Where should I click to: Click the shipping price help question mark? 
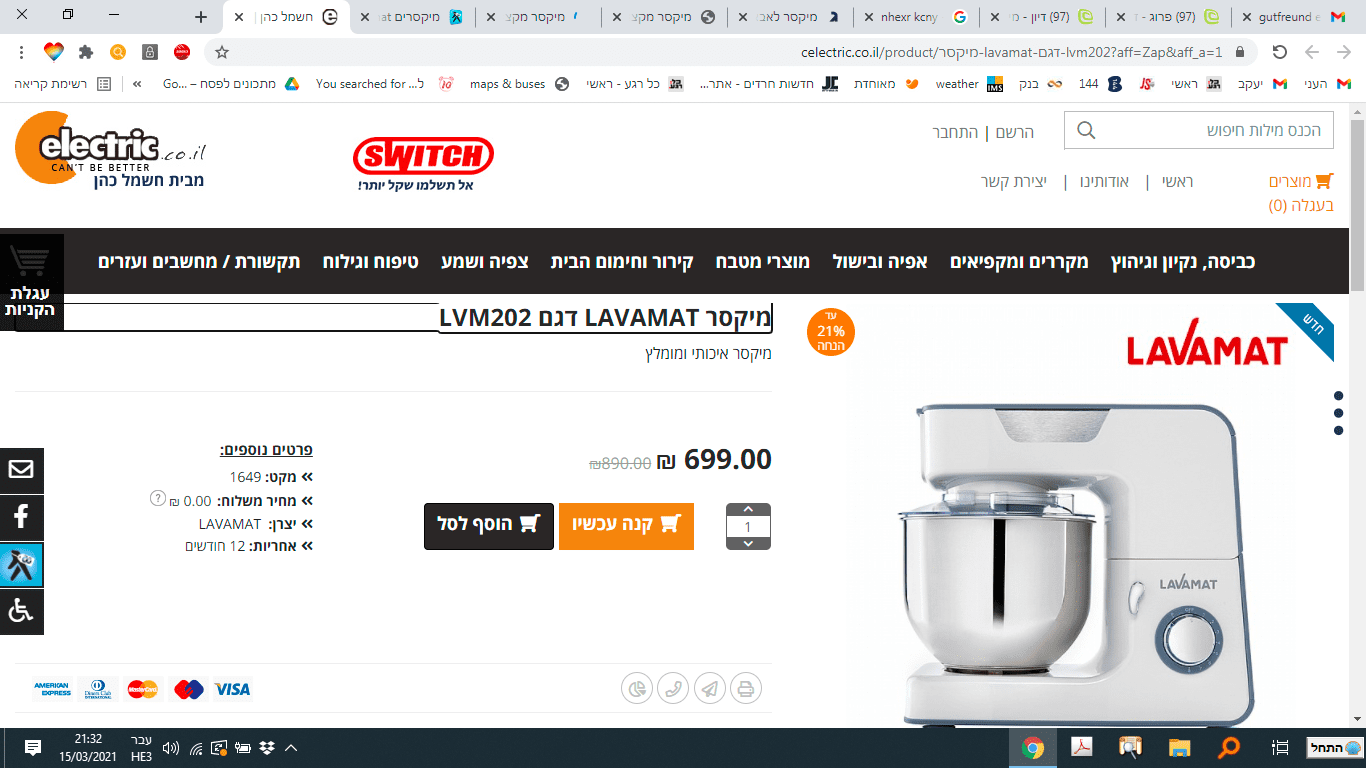click(157, 498)
